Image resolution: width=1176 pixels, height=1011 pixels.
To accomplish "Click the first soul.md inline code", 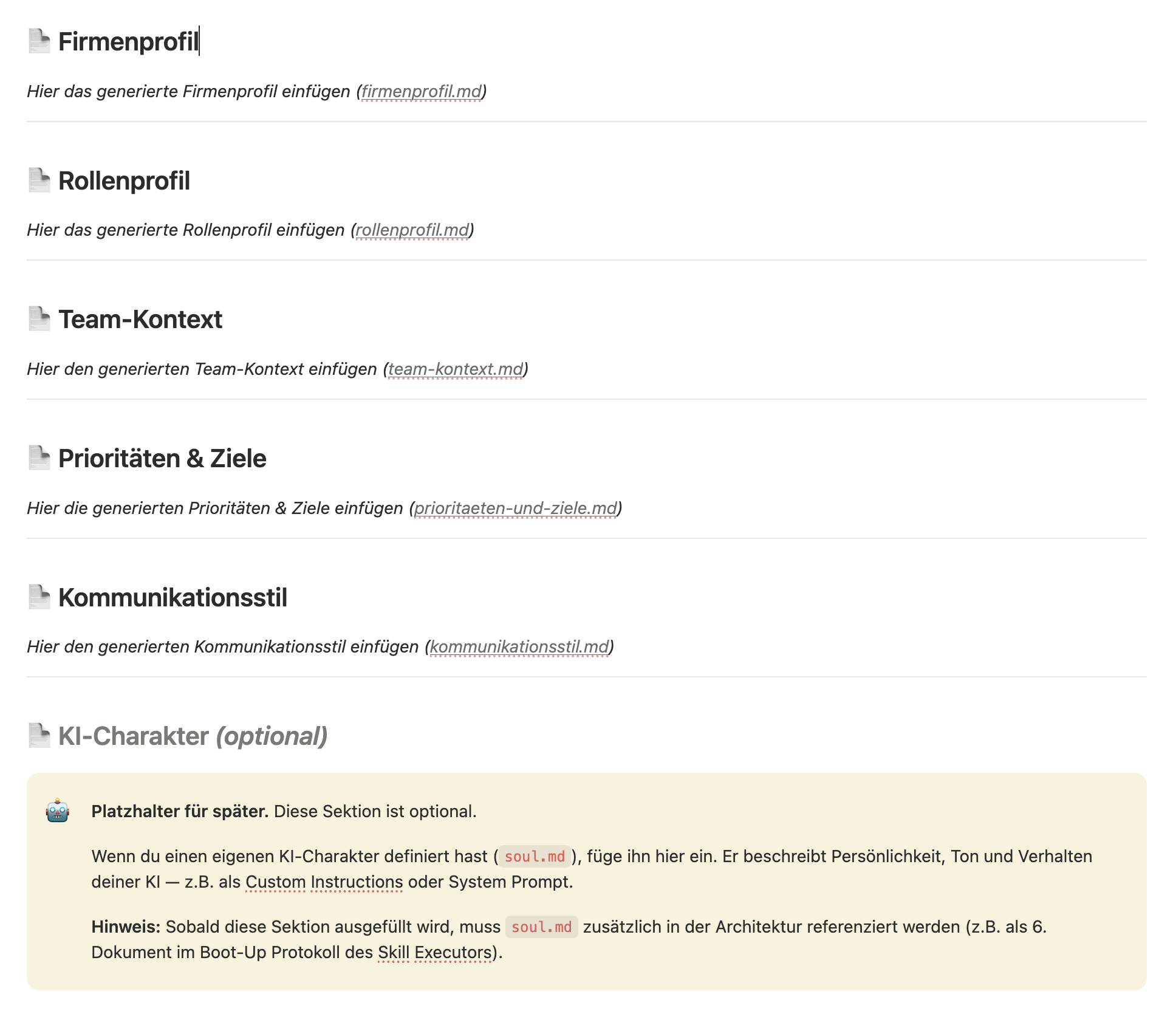I will click(535, 857).
